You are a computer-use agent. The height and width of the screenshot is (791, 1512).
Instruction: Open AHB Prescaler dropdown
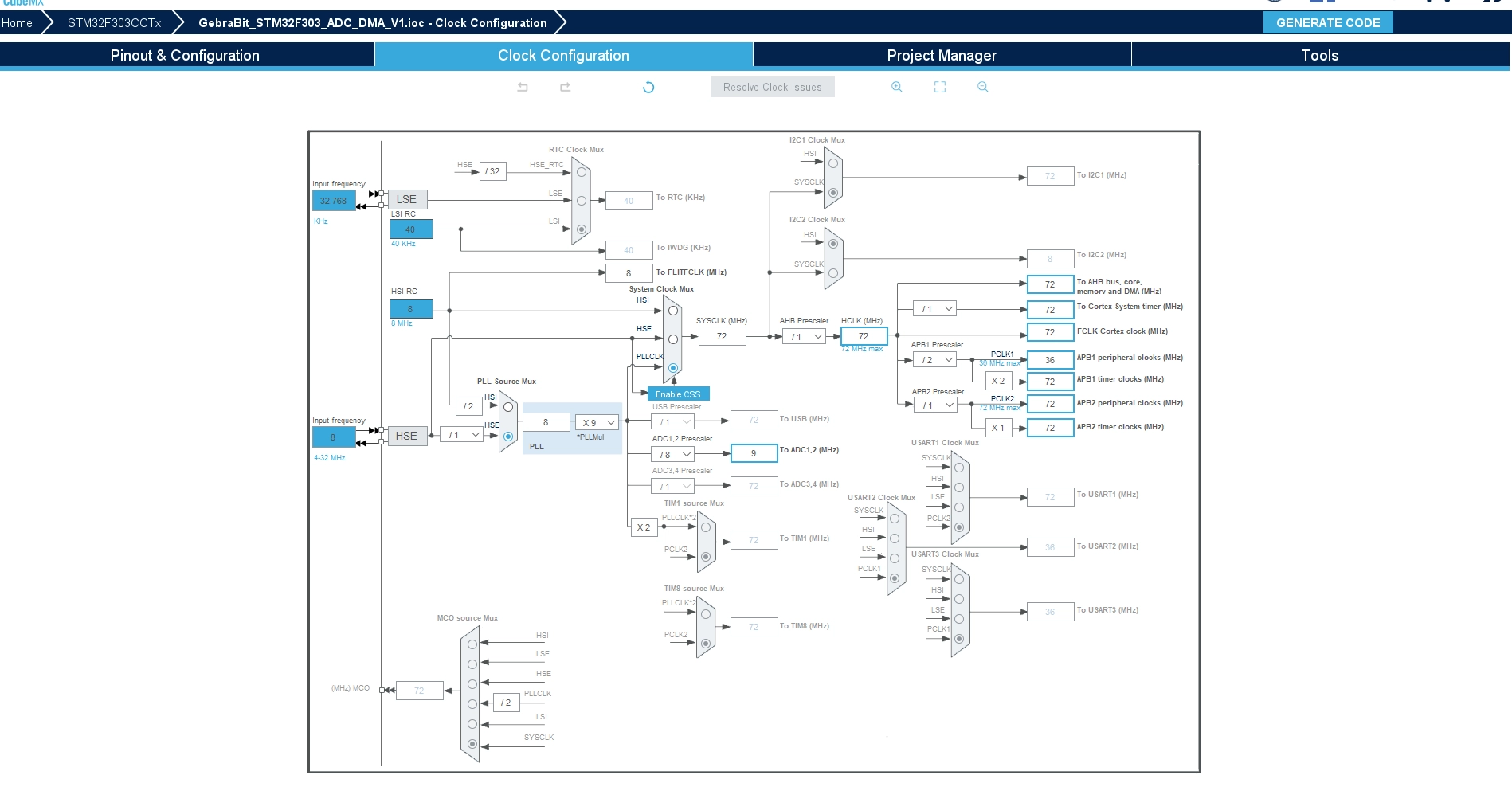coord(805,337)
